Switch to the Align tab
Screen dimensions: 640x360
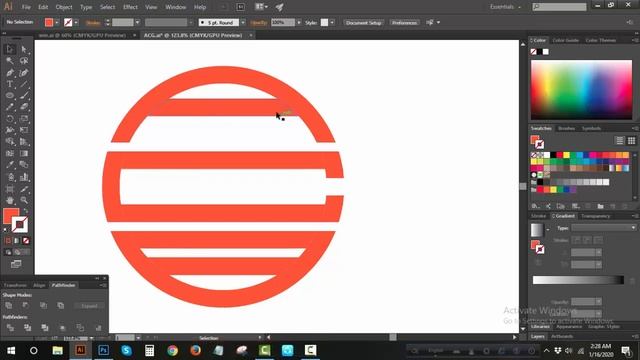click(x=39, y=285)
